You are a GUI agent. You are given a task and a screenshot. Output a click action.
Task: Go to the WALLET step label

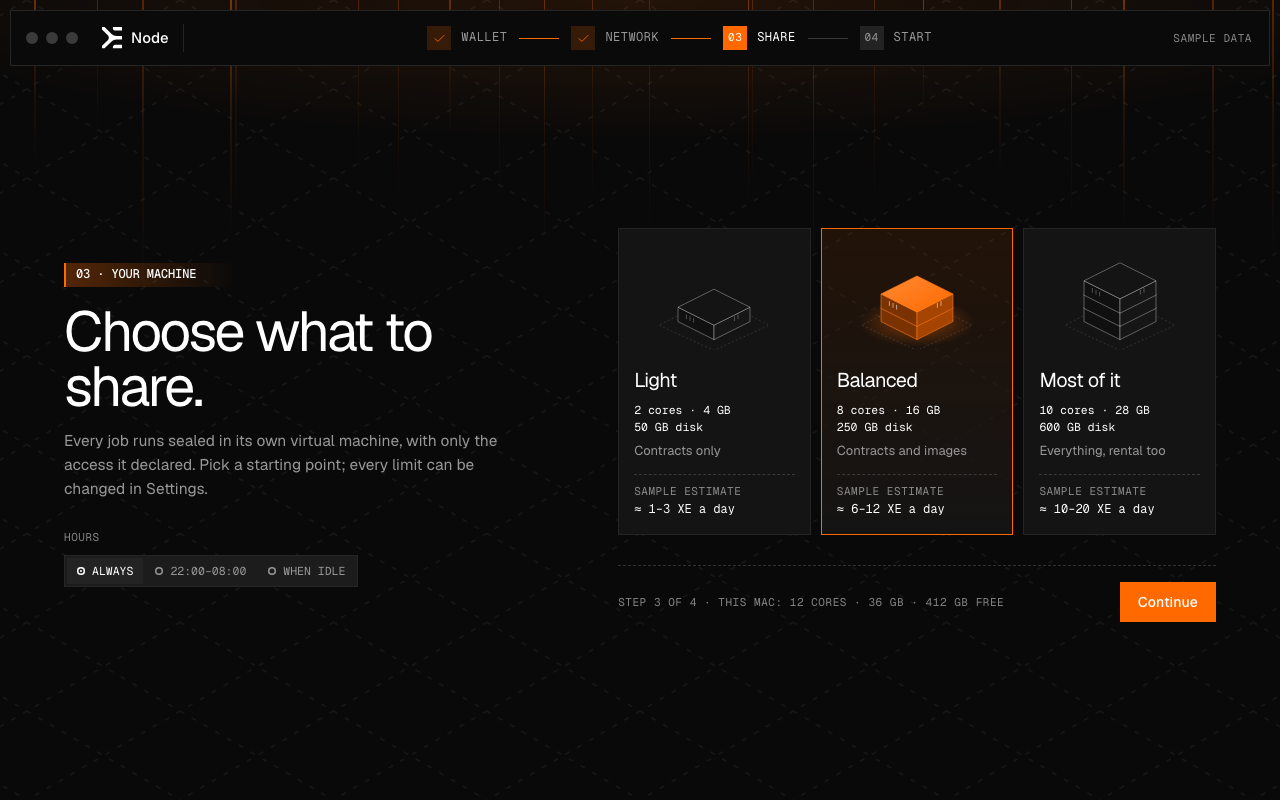pyautogui.click(x=484, y=37)
